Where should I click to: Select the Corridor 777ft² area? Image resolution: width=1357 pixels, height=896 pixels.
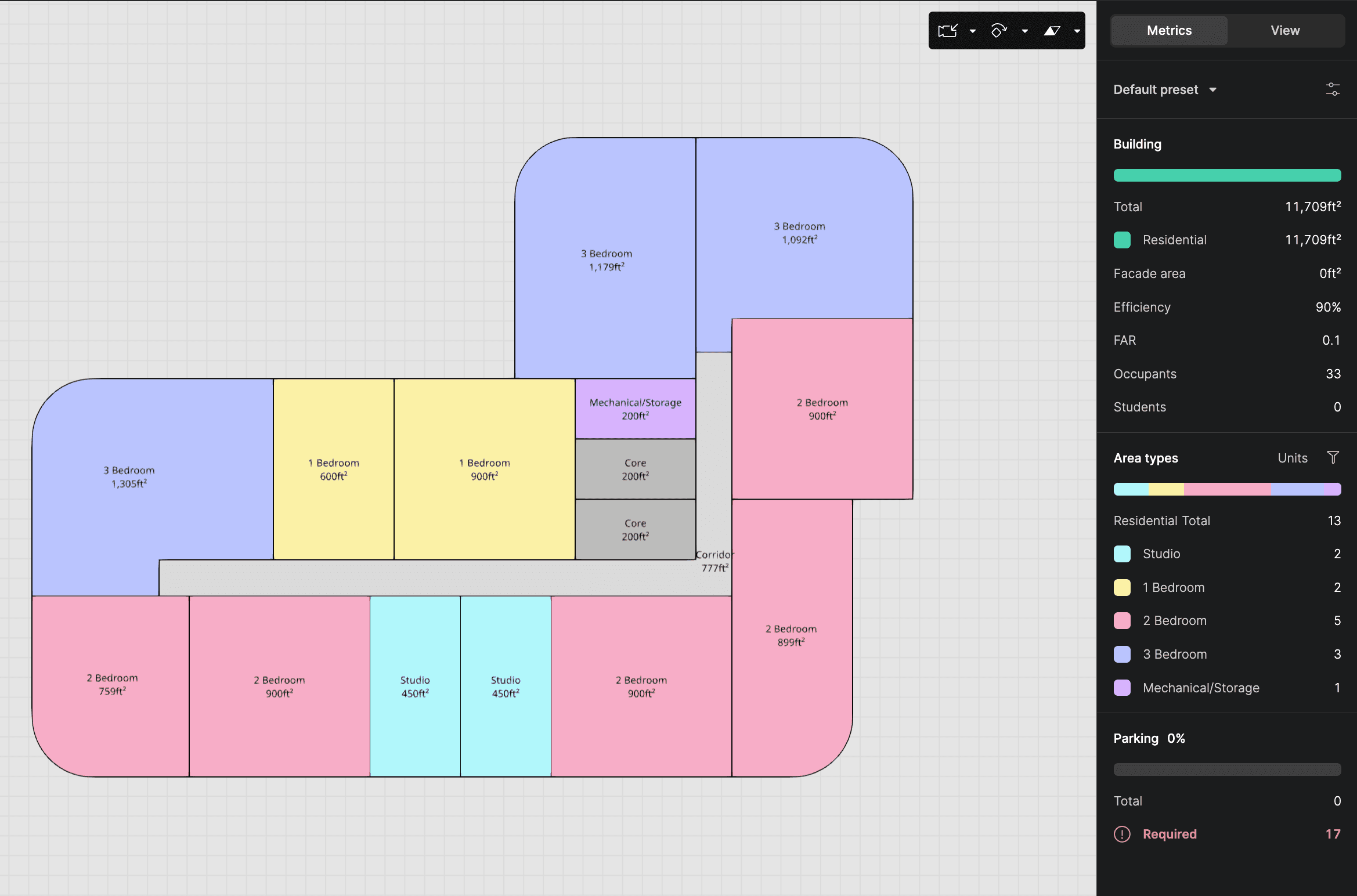[714, 561]
